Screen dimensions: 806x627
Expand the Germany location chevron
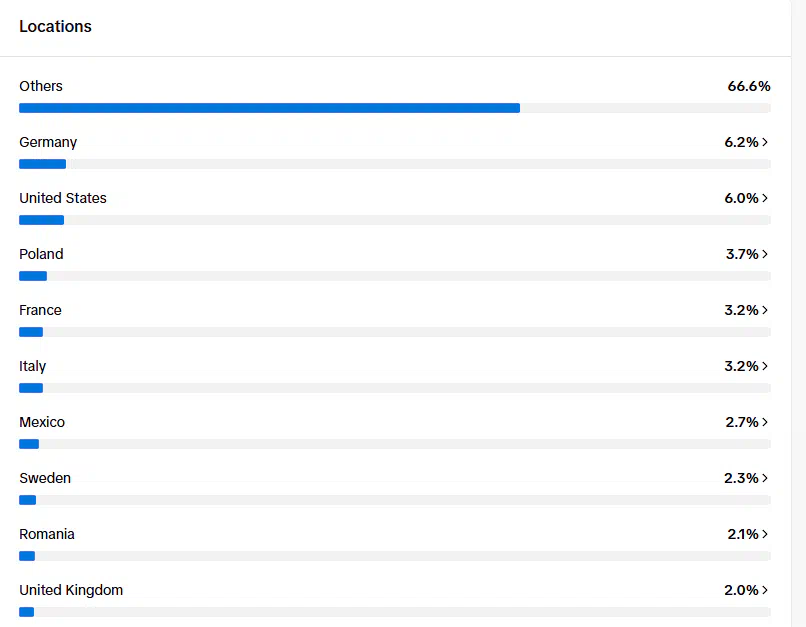[765, 142]
